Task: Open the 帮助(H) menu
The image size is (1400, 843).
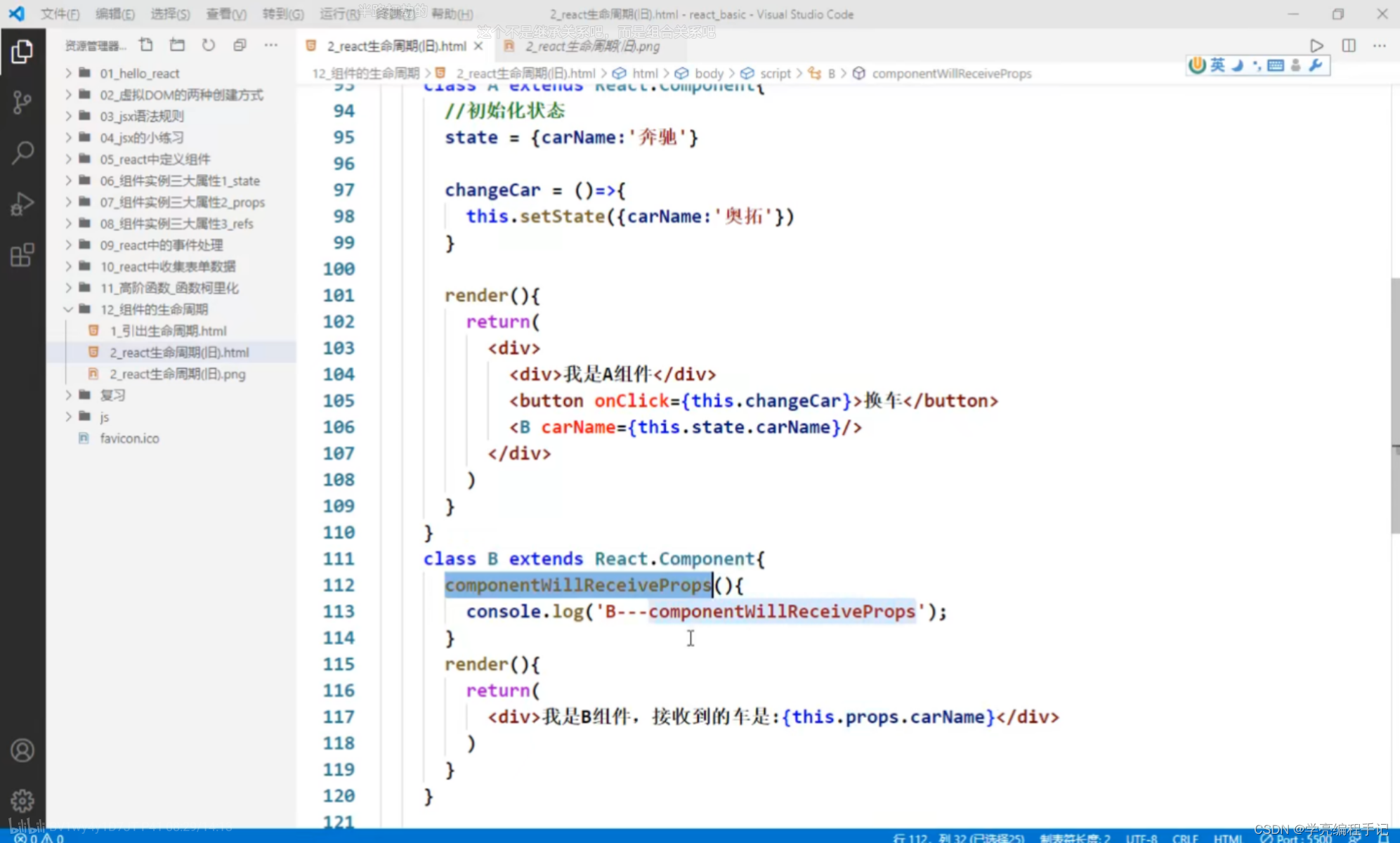Action: point(452,14)
